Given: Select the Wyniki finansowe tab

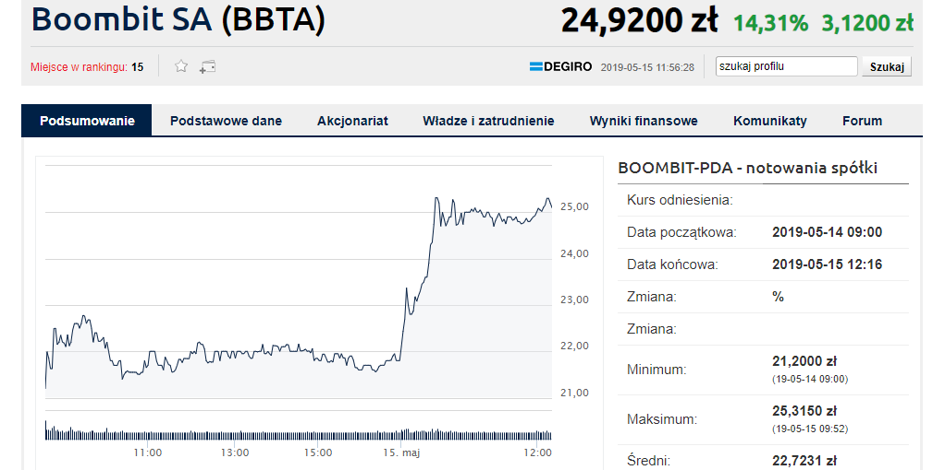Looking at the screenshot, I should click(643, 121).
